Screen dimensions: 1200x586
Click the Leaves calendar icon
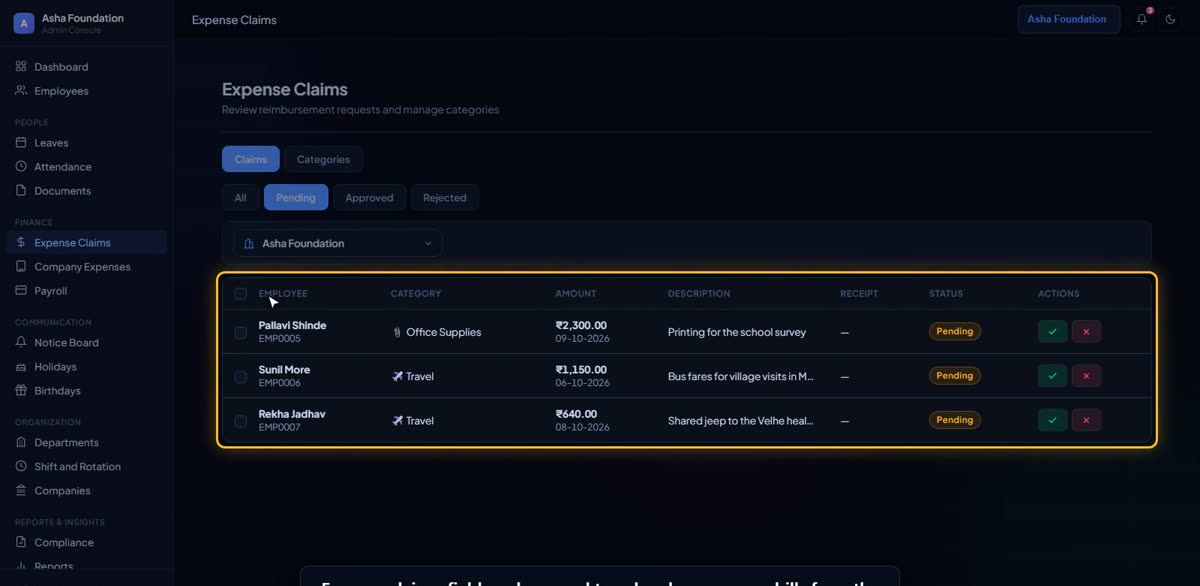click(21, 143)
